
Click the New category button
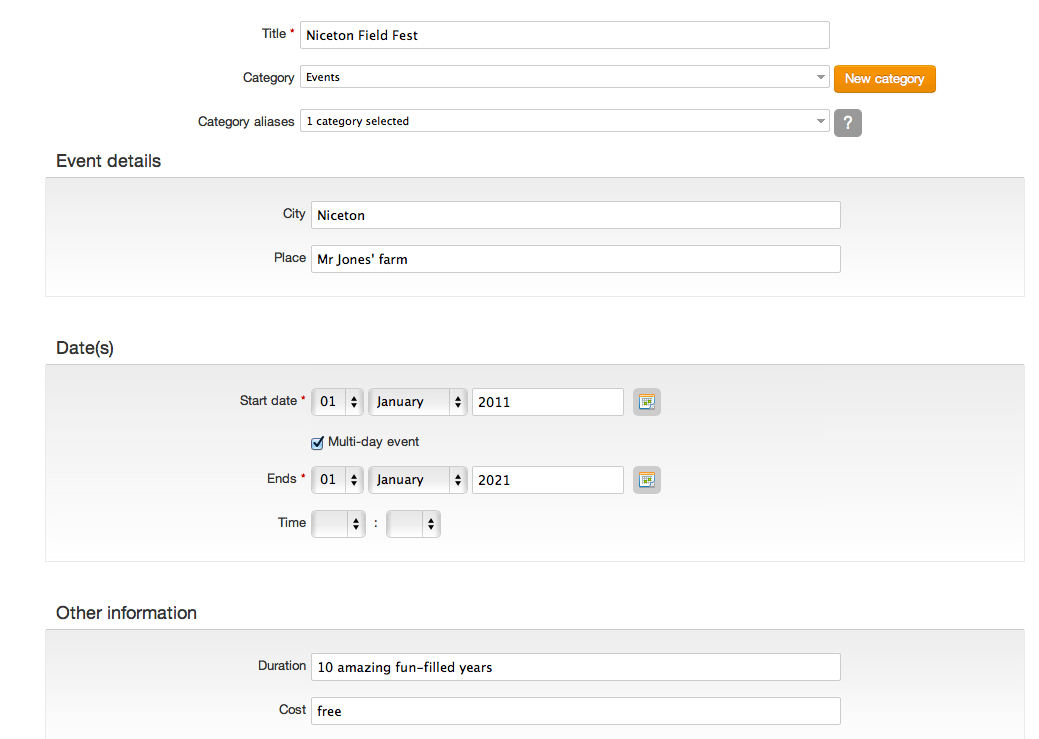point(884,79)
